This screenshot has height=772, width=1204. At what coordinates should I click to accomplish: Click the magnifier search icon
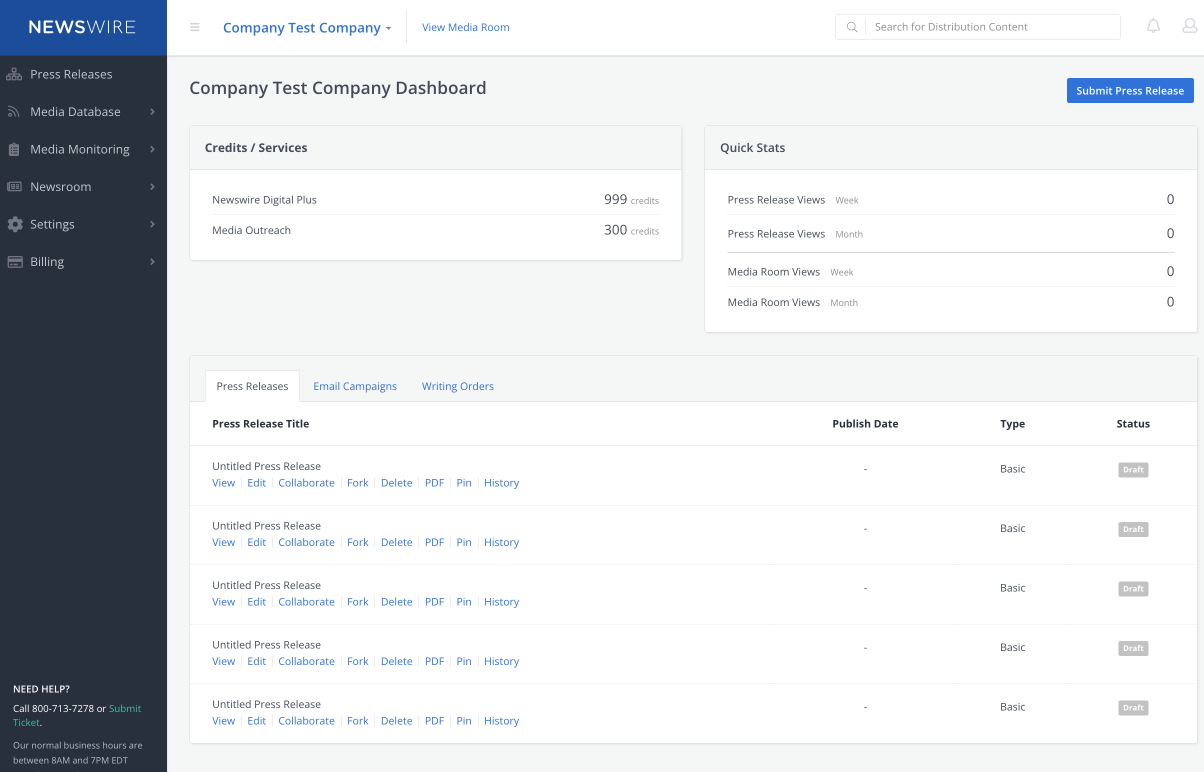click(852, 27)
